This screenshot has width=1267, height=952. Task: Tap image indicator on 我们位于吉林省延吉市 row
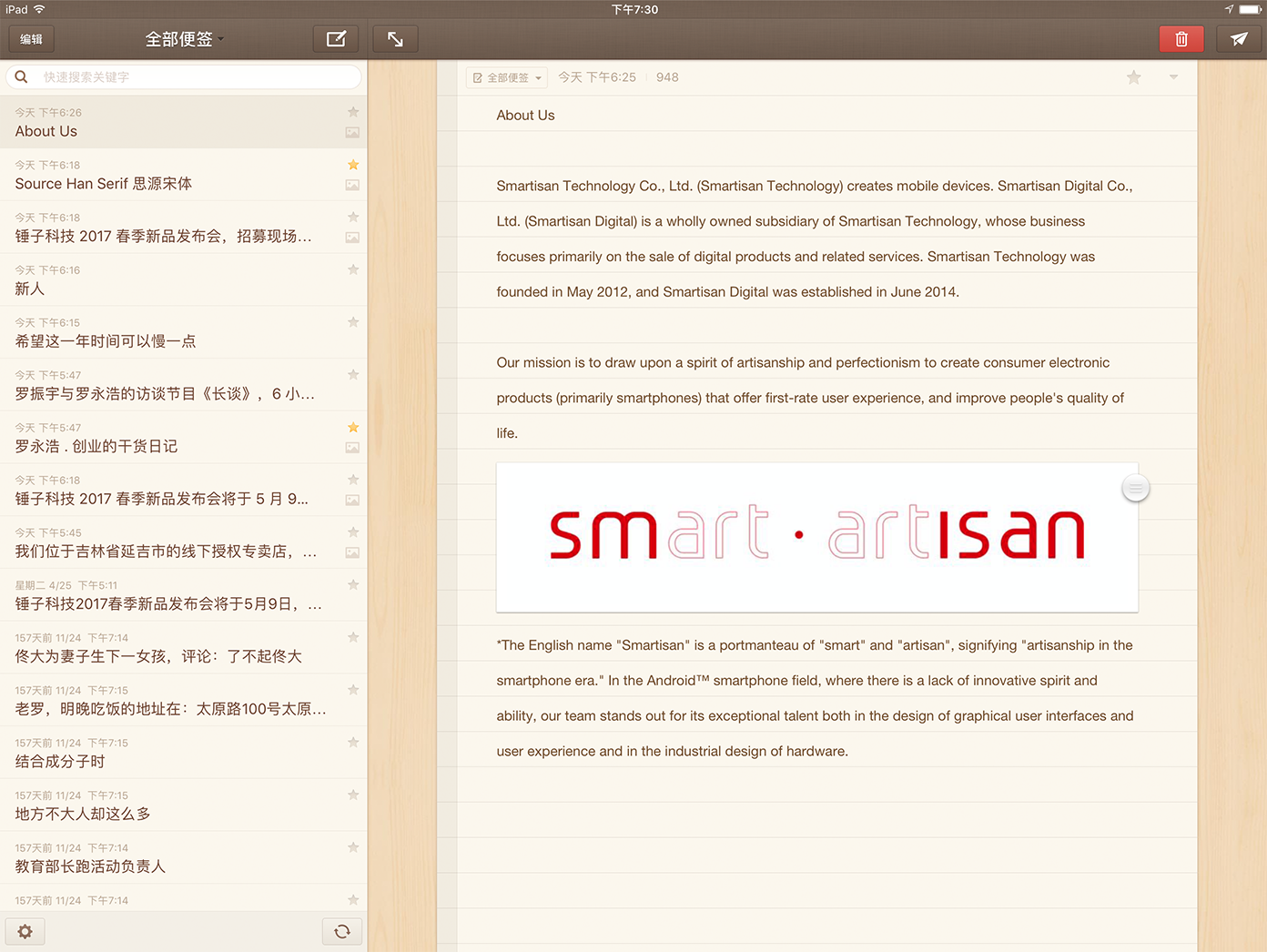coord(352,552)
